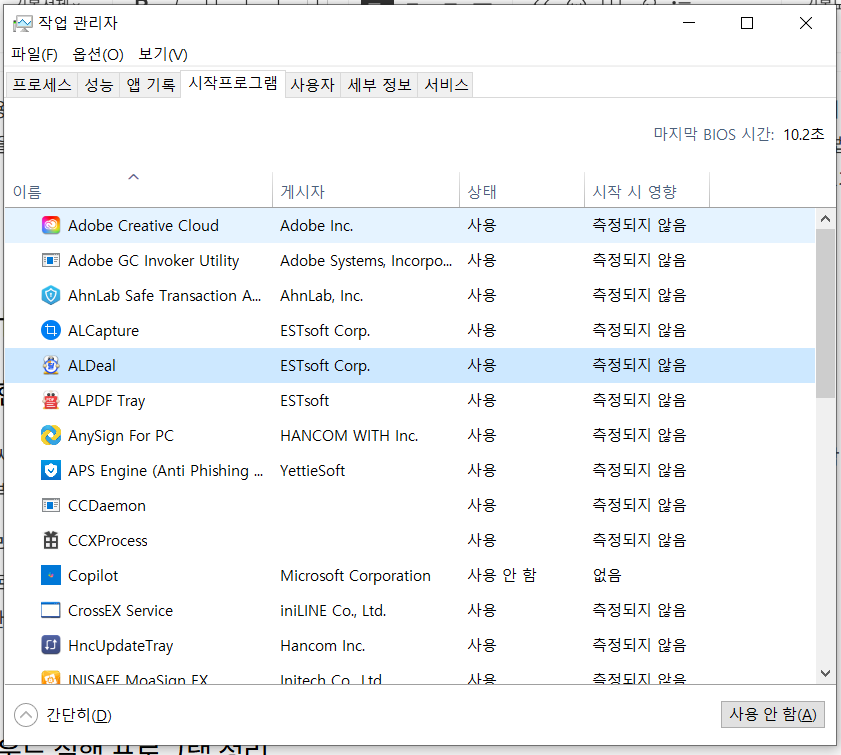The image size is (841, 755).
Task: Select the Copilot name
Action: [x=93, y=576]
